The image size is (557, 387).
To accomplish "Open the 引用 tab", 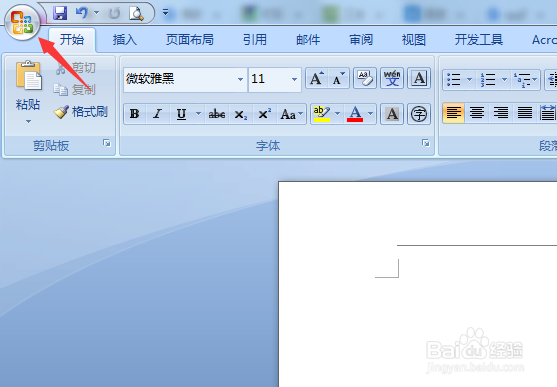I will (x=255, y=39).
